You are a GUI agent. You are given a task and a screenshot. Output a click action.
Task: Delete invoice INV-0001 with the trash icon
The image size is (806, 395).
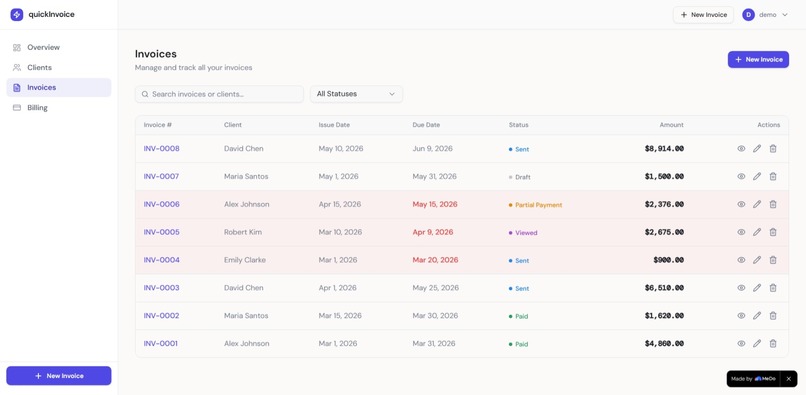[773, 343]
